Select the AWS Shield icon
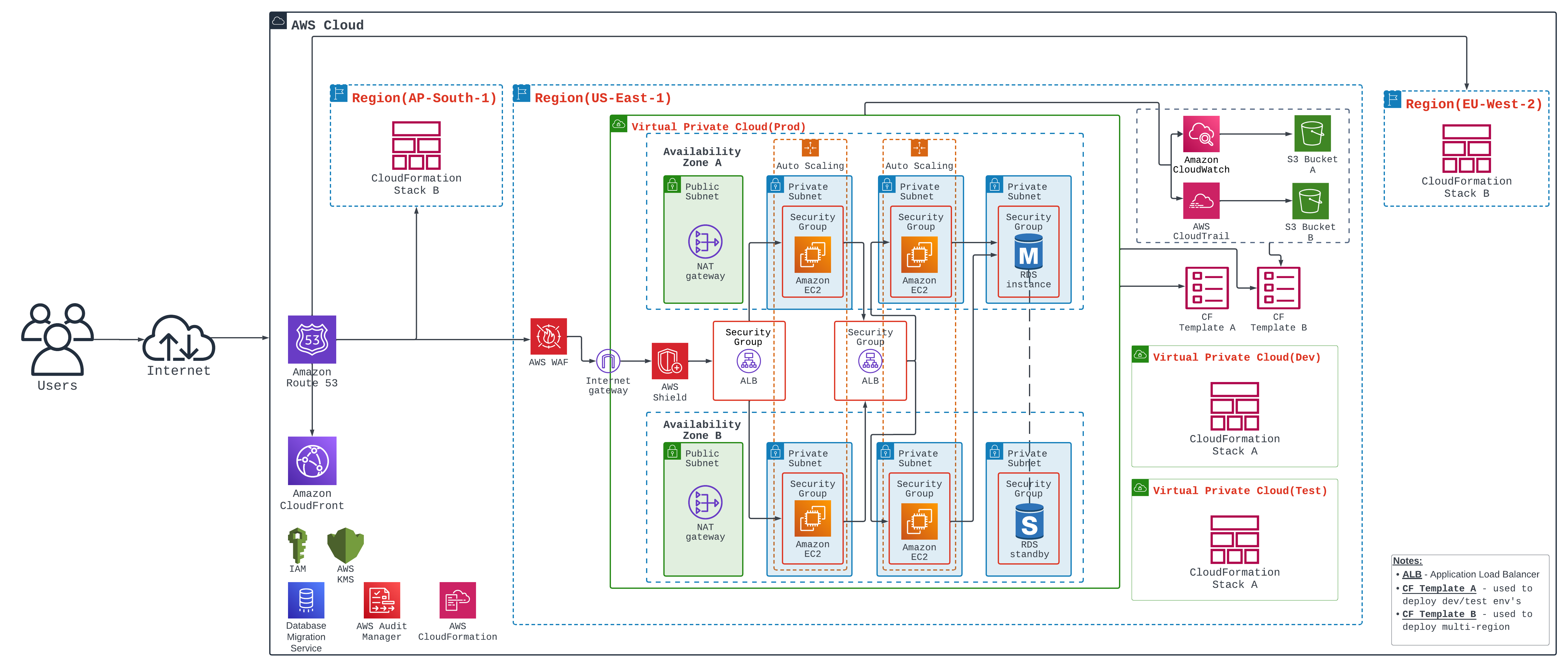 (x=670, y=361)
